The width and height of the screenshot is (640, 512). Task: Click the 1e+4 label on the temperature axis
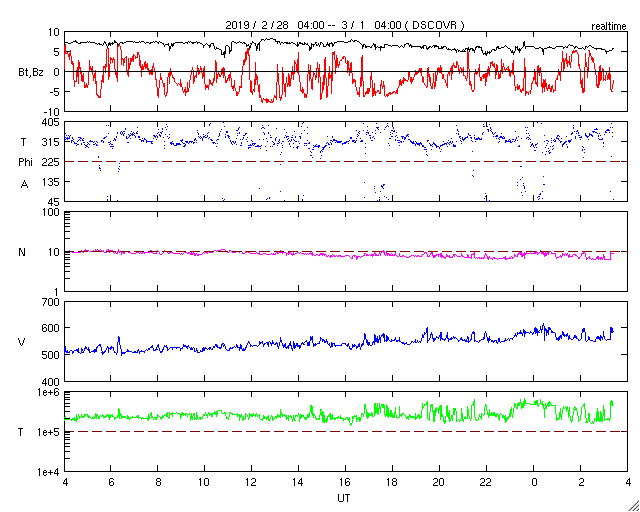click(49, 472)
